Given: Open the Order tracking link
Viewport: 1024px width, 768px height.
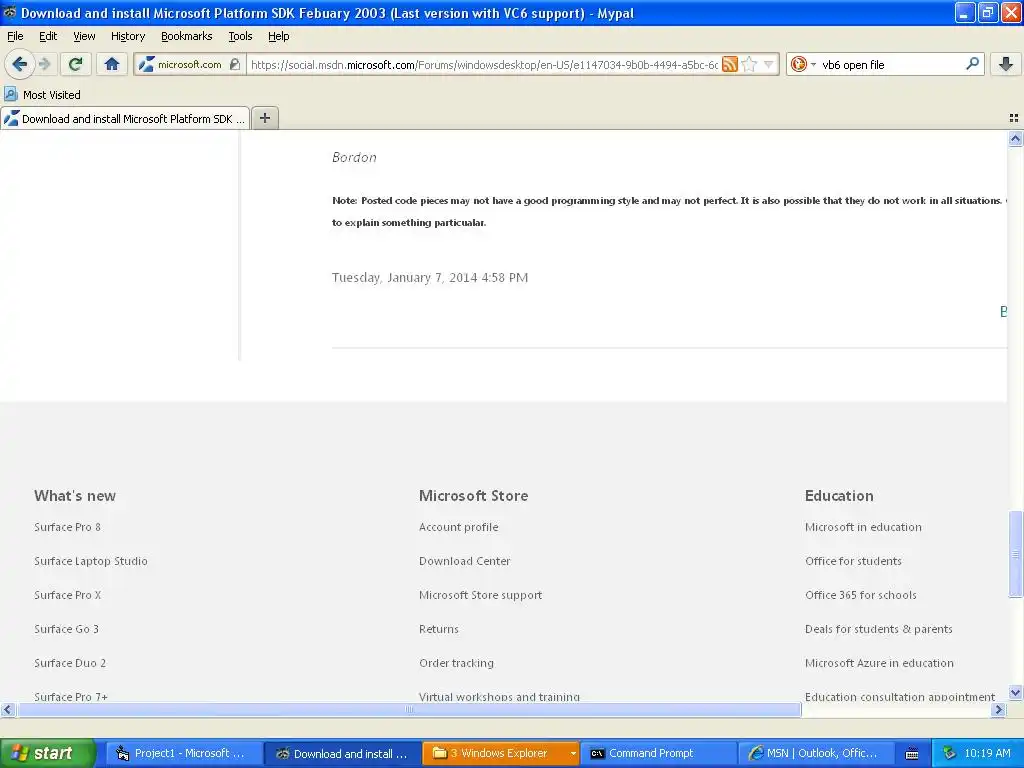Looking at the screenshot, I should point(456,663).
